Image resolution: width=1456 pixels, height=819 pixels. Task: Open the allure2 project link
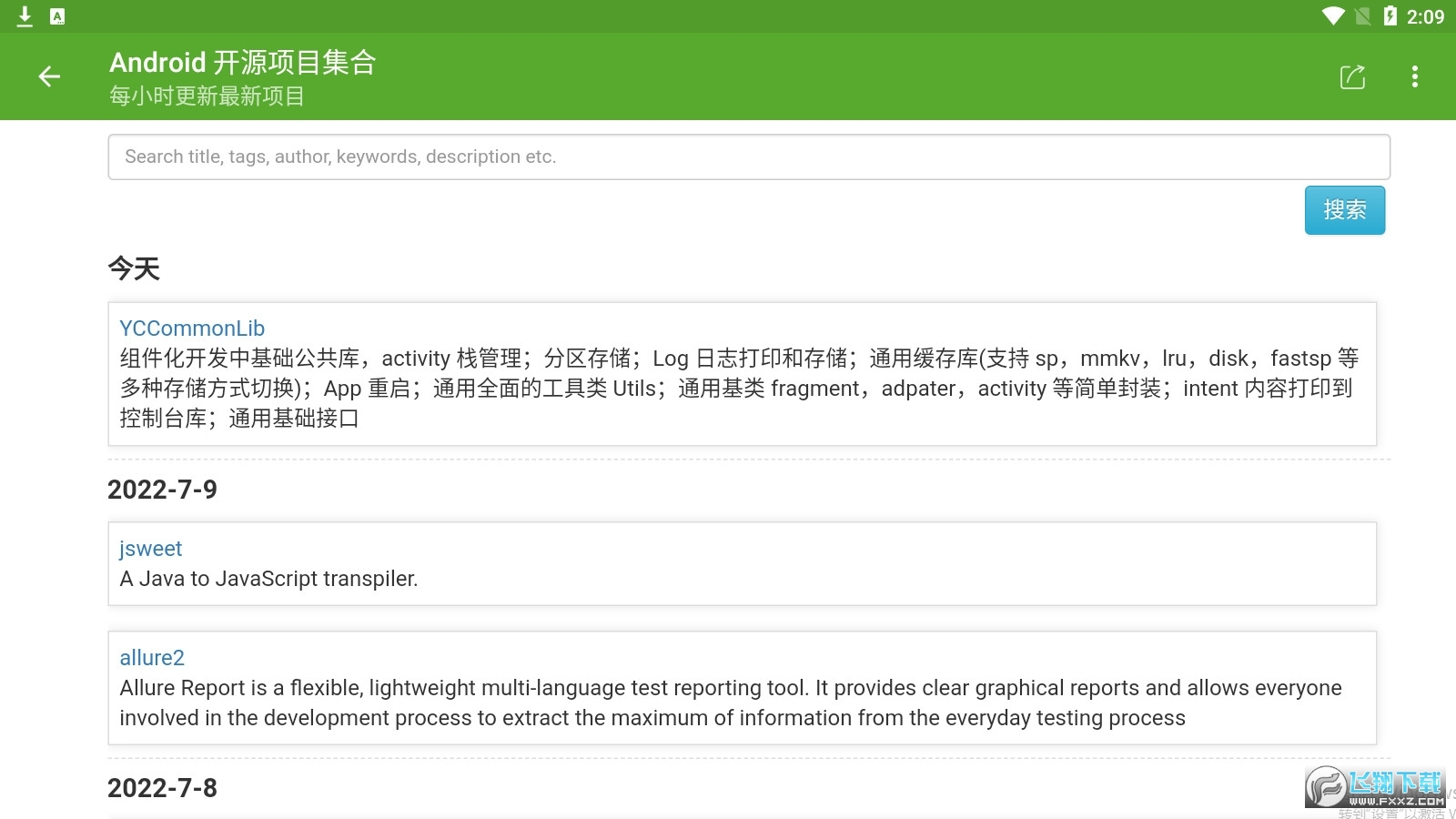tap(152, 658)
